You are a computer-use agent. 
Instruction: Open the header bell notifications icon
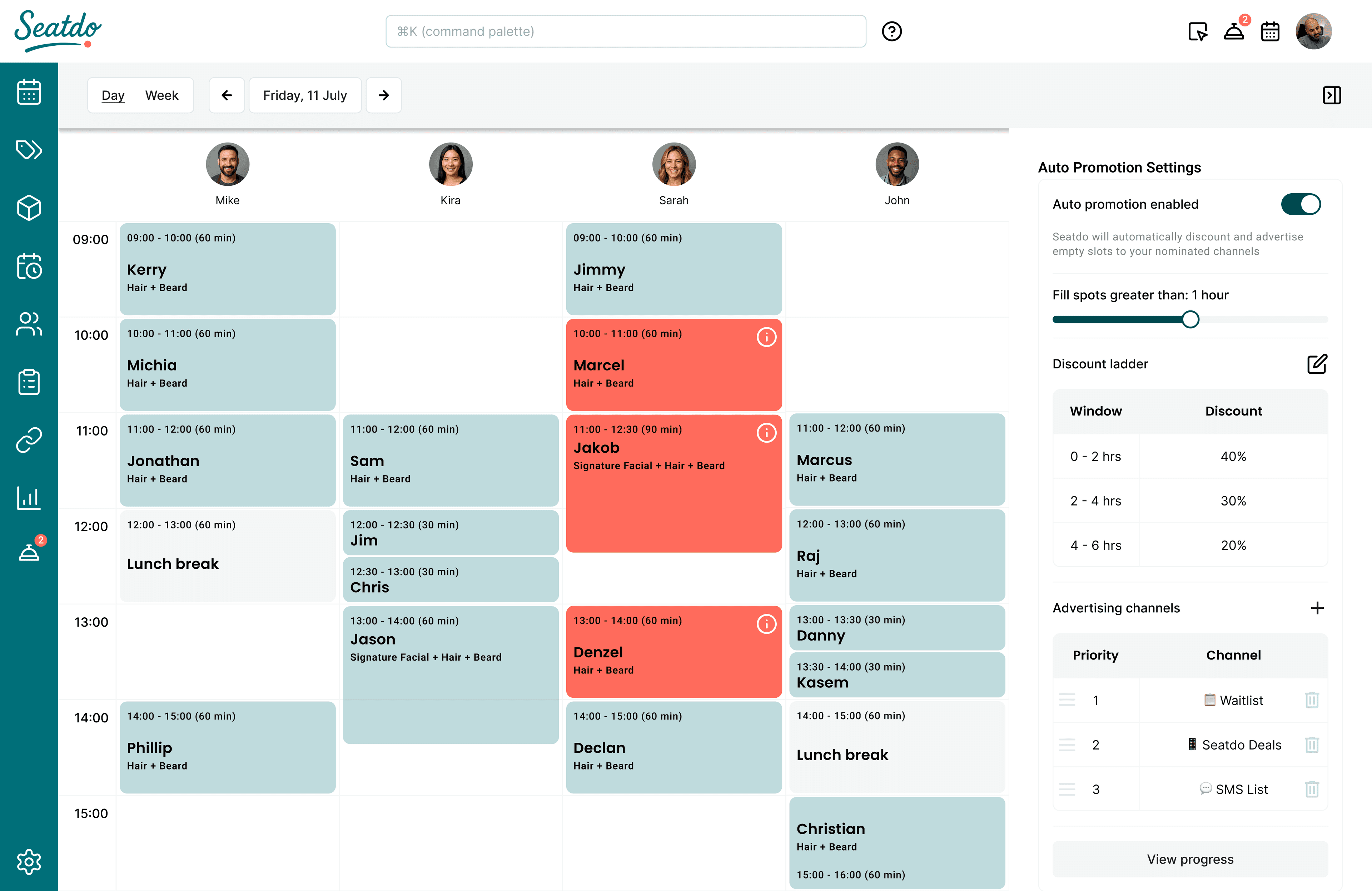[x=1234, y=31]
